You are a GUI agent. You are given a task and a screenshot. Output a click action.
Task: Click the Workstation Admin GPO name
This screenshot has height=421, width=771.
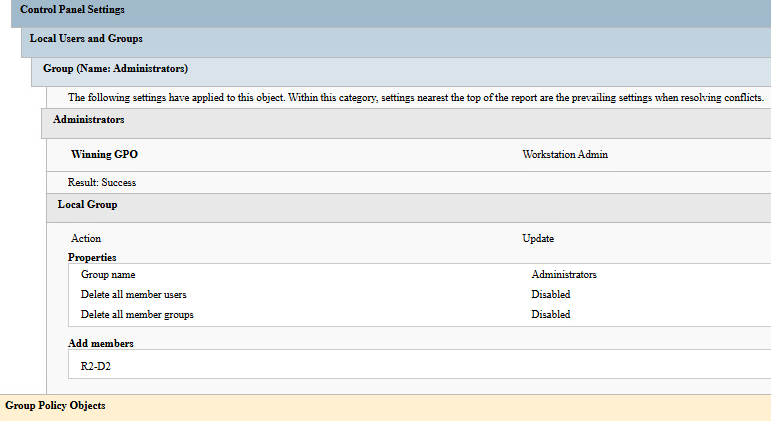point(565,155)
